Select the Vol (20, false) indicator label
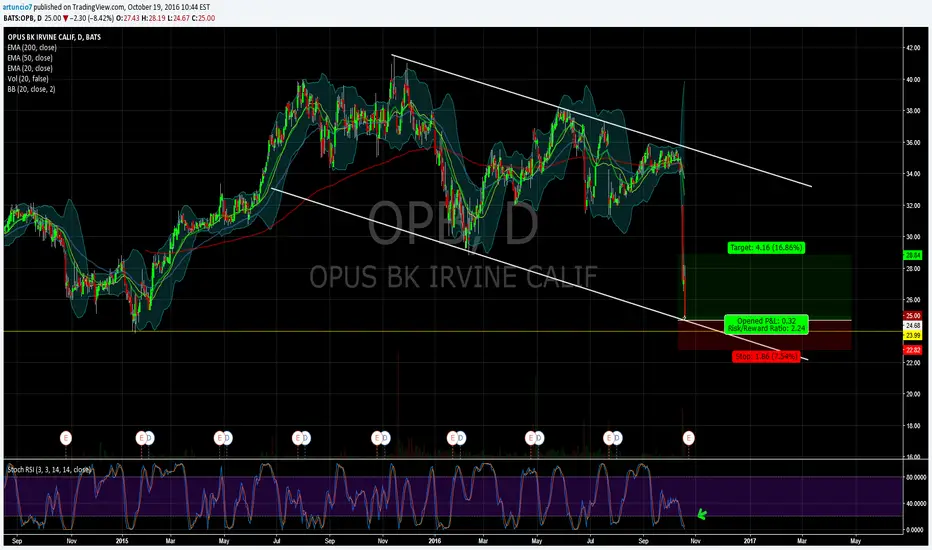This screenshot has height=550, width=932. click(x=28, y=78)
